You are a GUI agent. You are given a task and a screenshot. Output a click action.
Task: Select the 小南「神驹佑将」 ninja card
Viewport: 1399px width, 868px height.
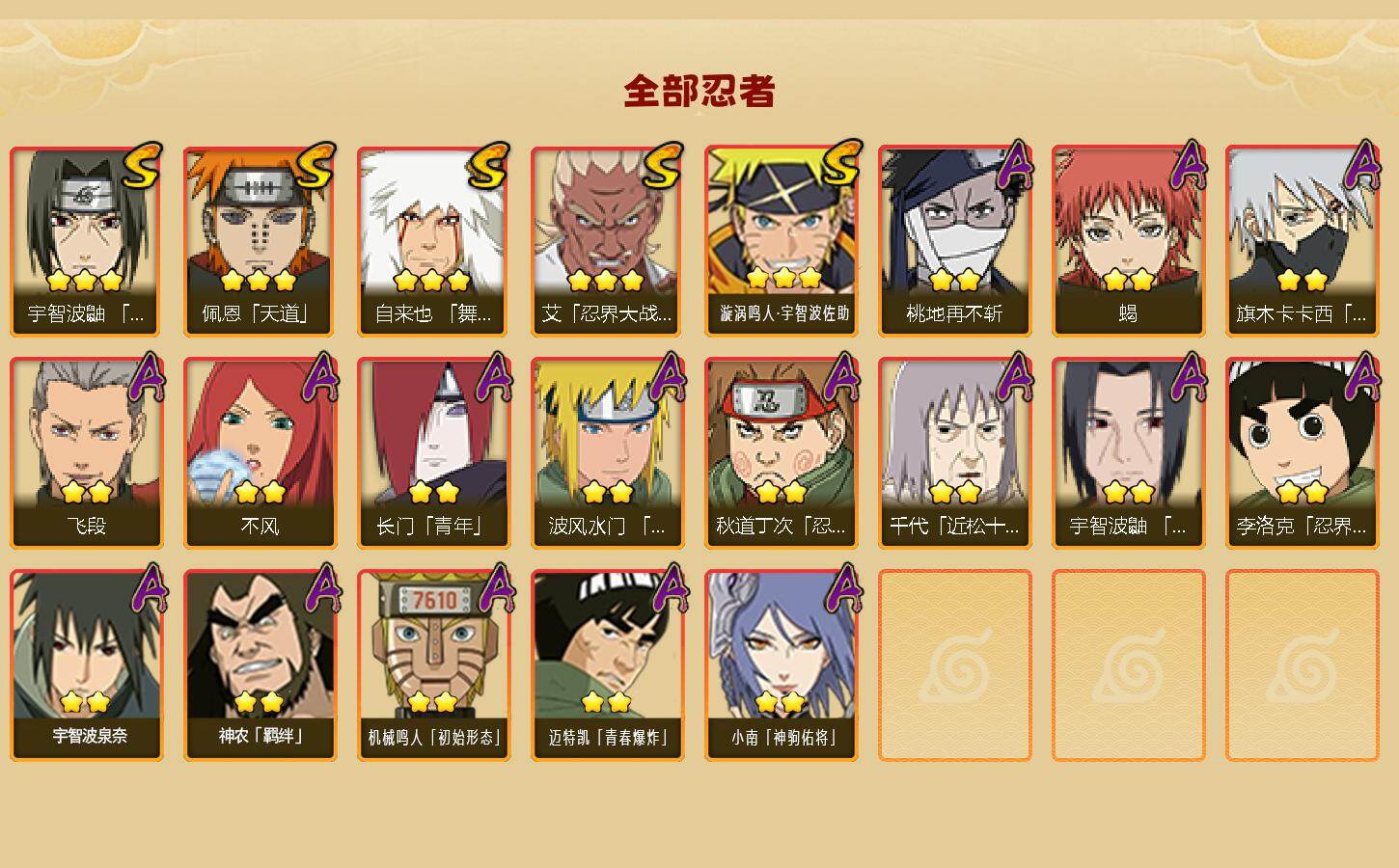pyautogui.click(x=781, y=665)
